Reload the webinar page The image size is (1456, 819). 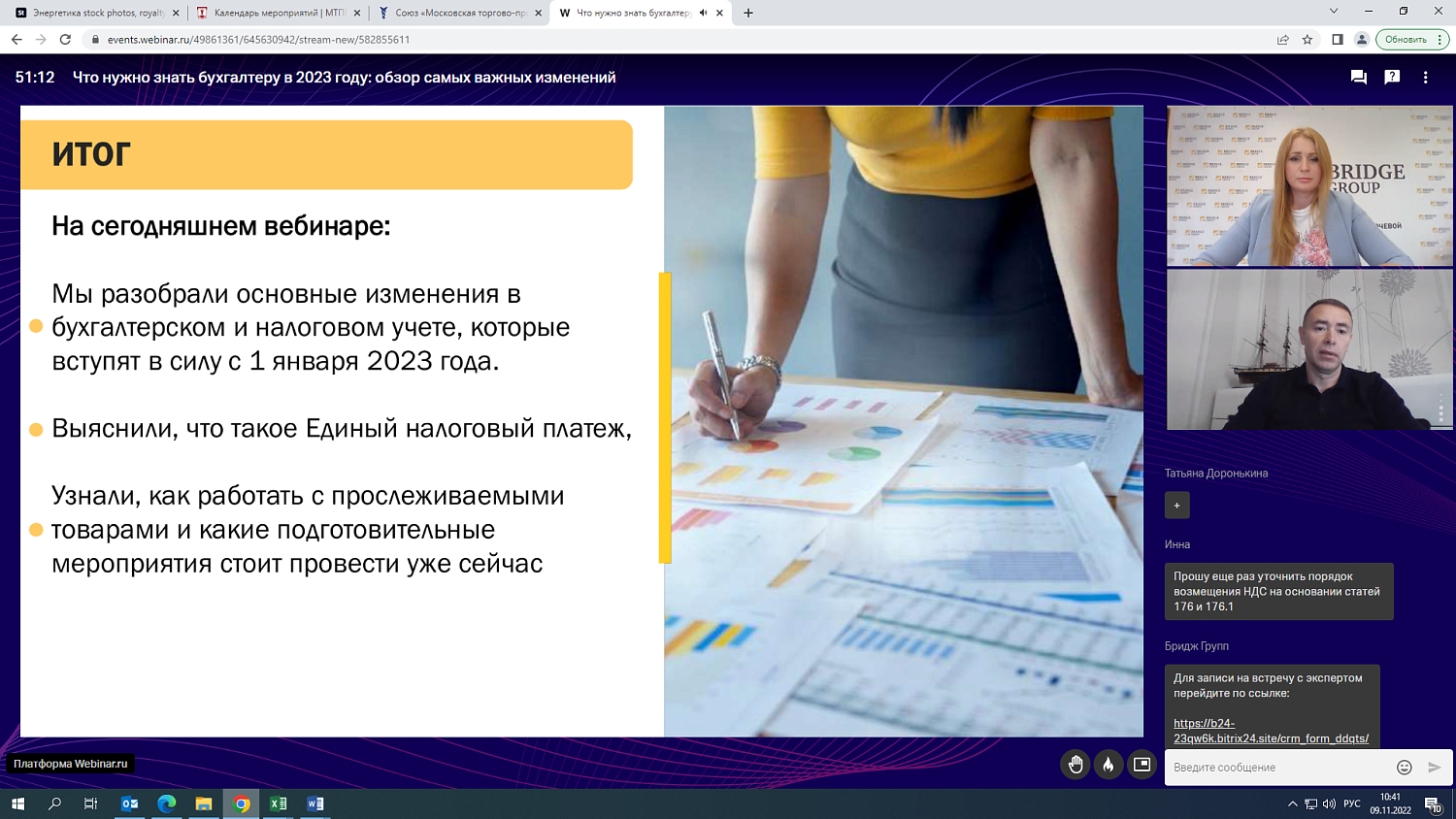(65, 40)
